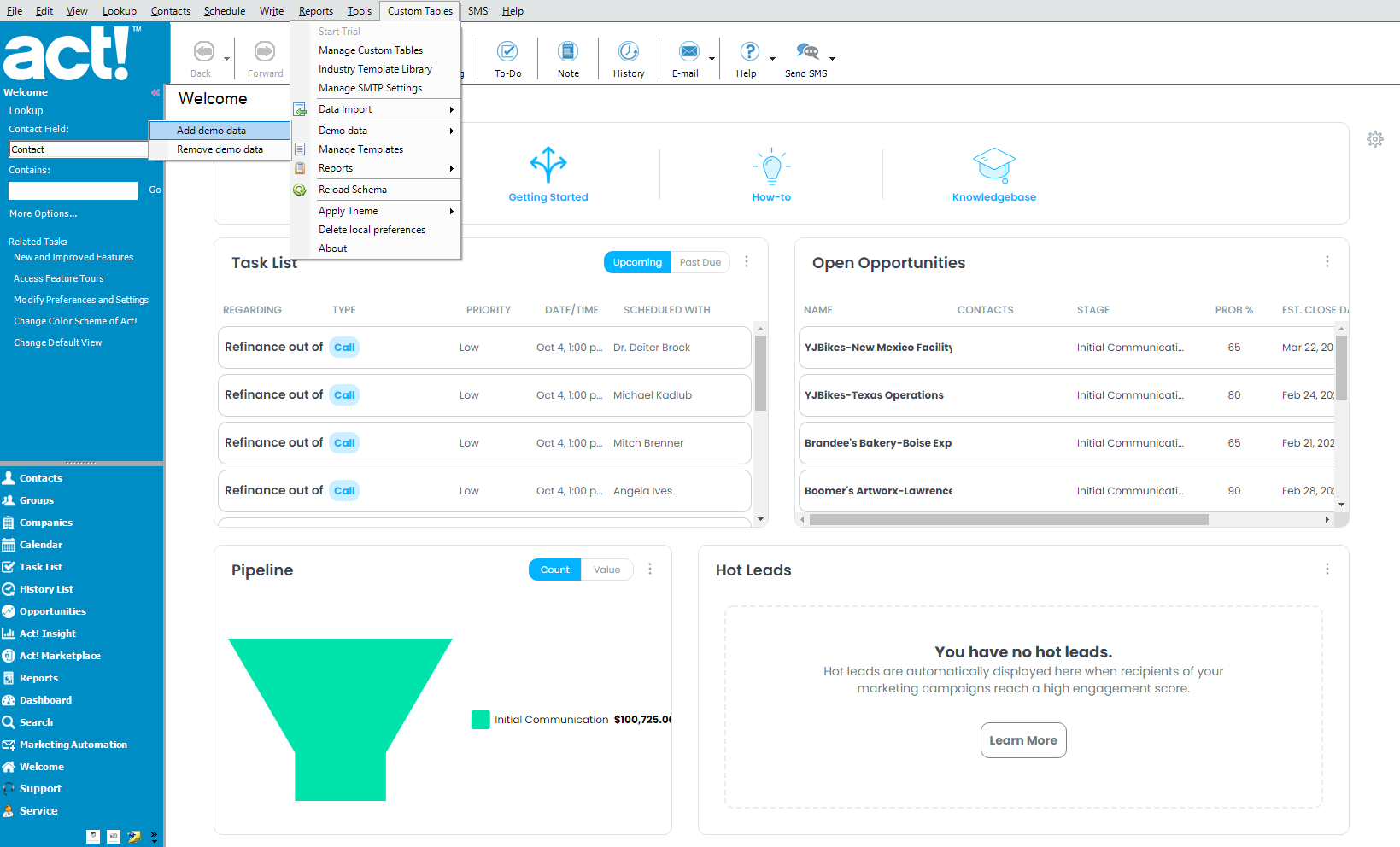This screenshot has width=1400, height=847.
Task: Choose Reload Schema
Action: click(x=376, y=190)
